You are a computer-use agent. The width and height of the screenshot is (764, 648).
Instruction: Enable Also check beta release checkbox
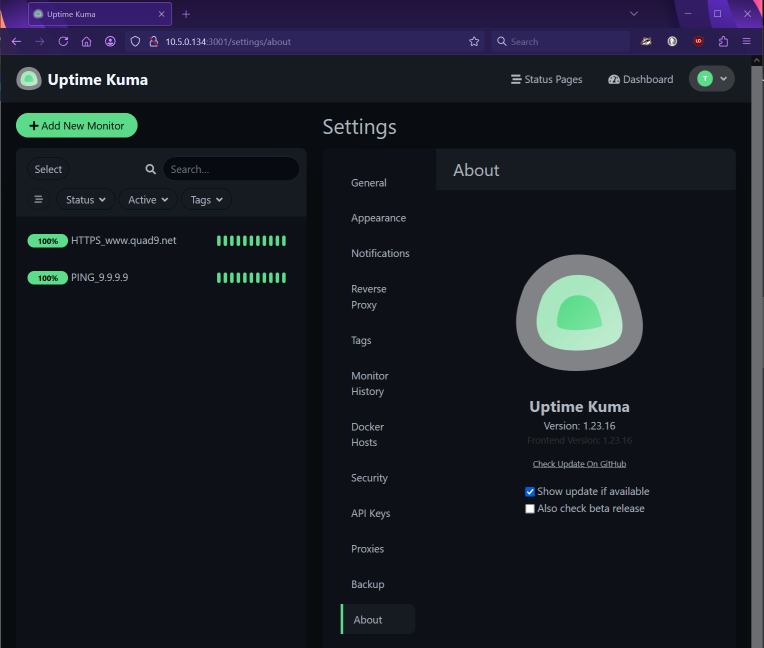click(x=530, y=509)
